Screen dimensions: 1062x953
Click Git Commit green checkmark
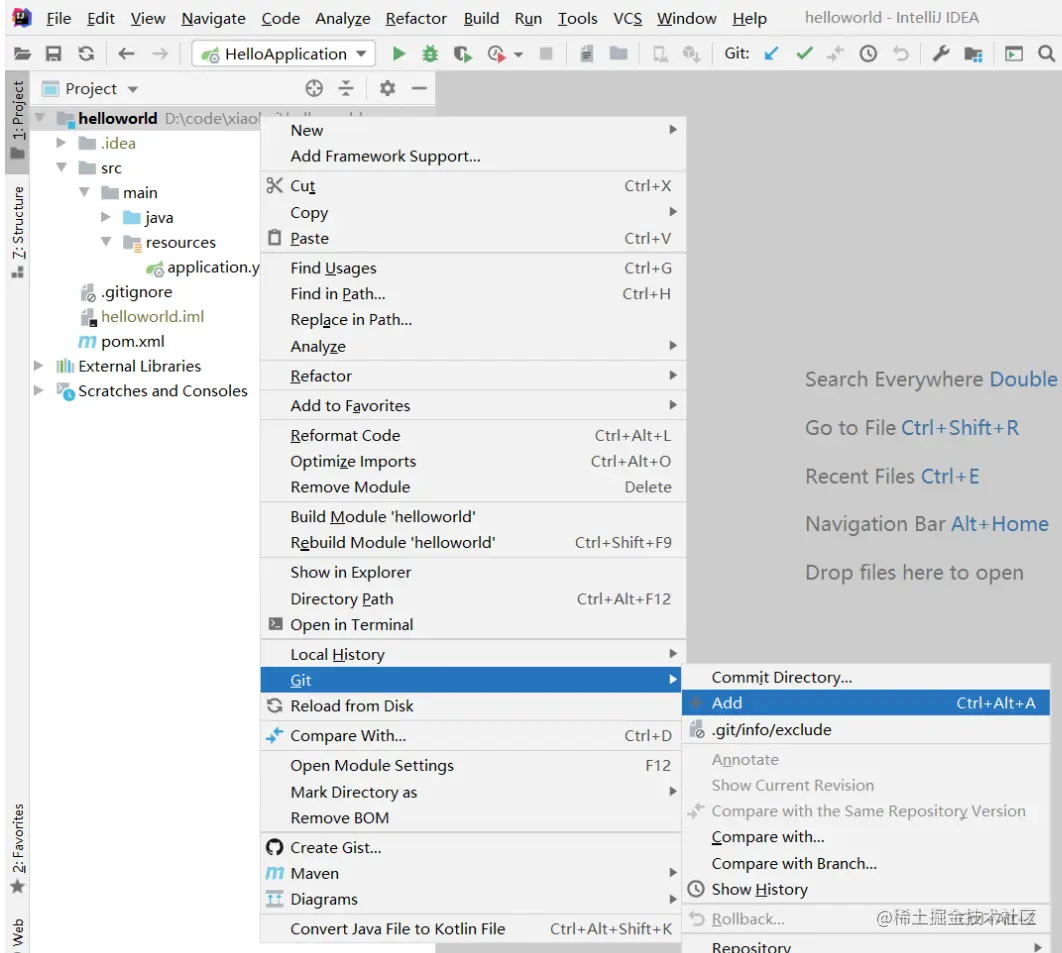click(804, 54)
